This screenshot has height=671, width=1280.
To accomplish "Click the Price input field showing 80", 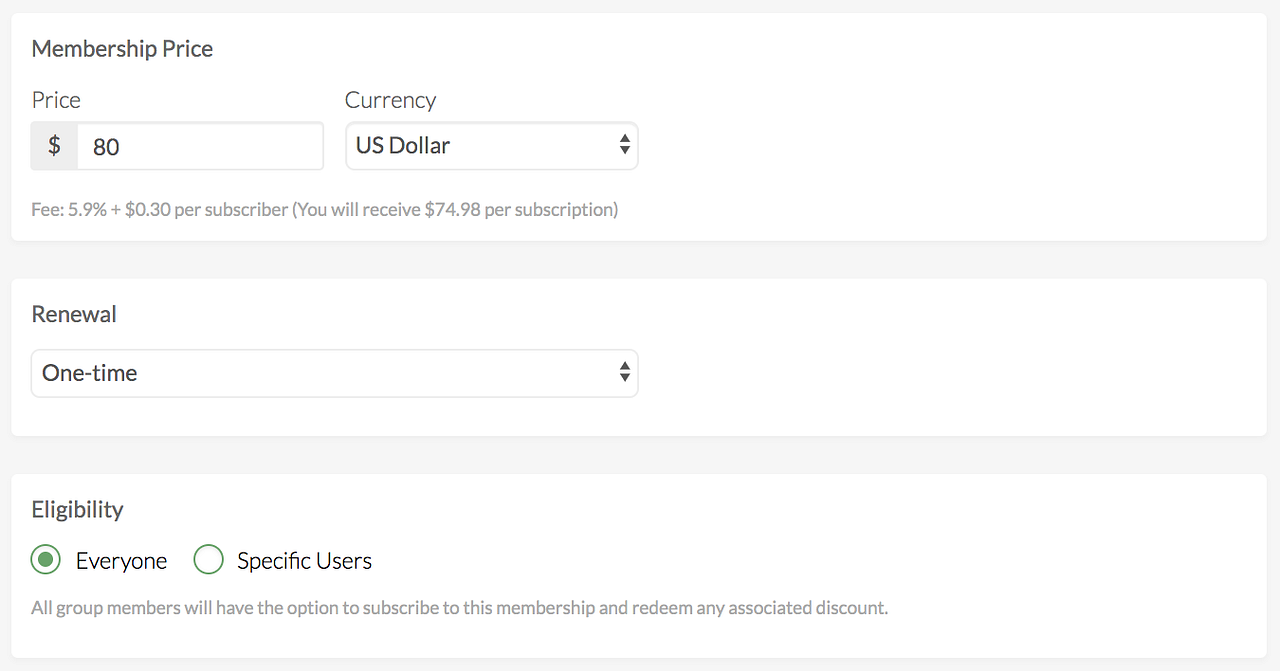I will click(x=200, y=147).
